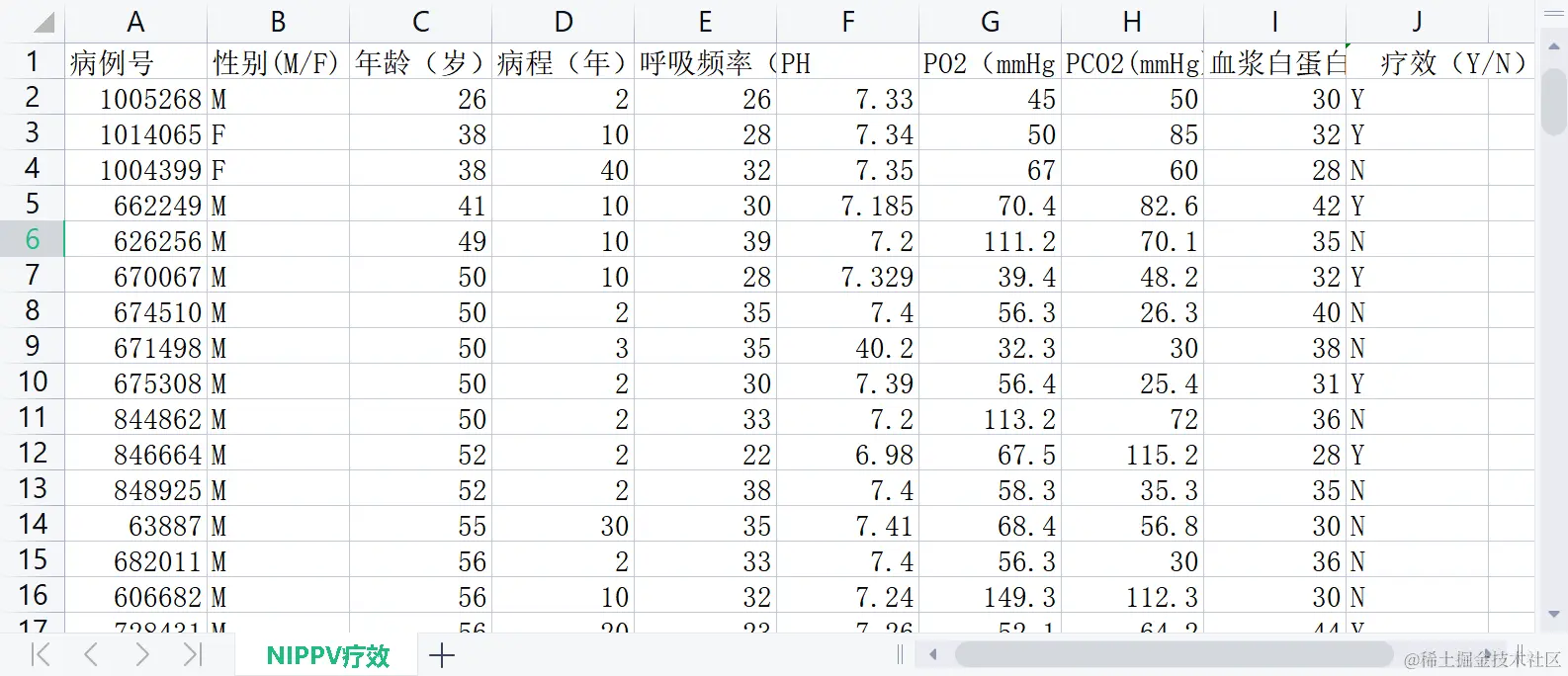
Task: Select cell containing 1004399
Action: click(x=136, y=169)
